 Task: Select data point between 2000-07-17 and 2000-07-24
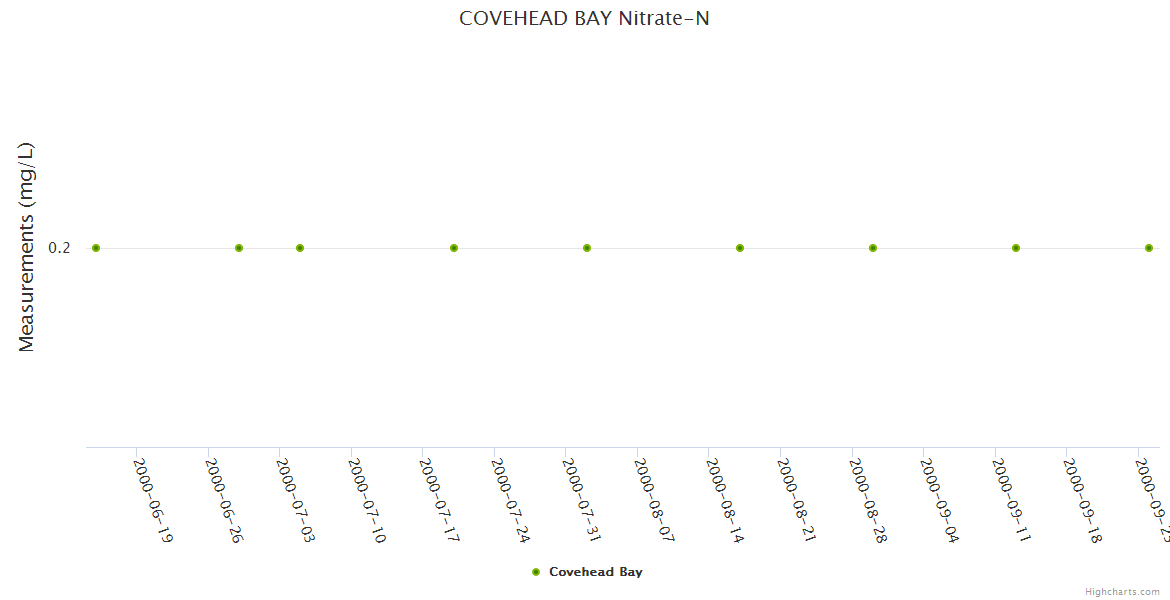(x=454, y=248)
